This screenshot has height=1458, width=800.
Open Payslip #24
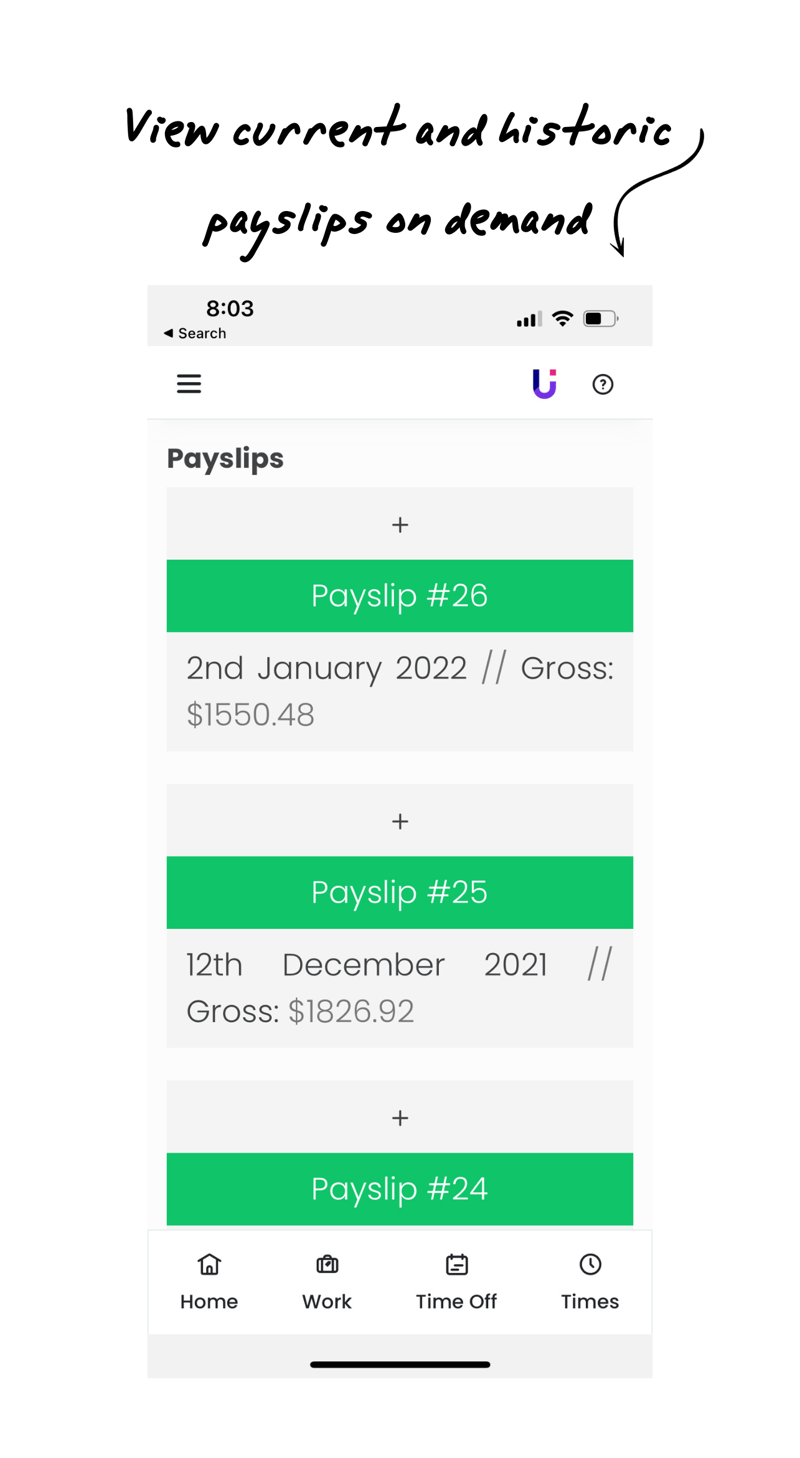(399, 1189)
